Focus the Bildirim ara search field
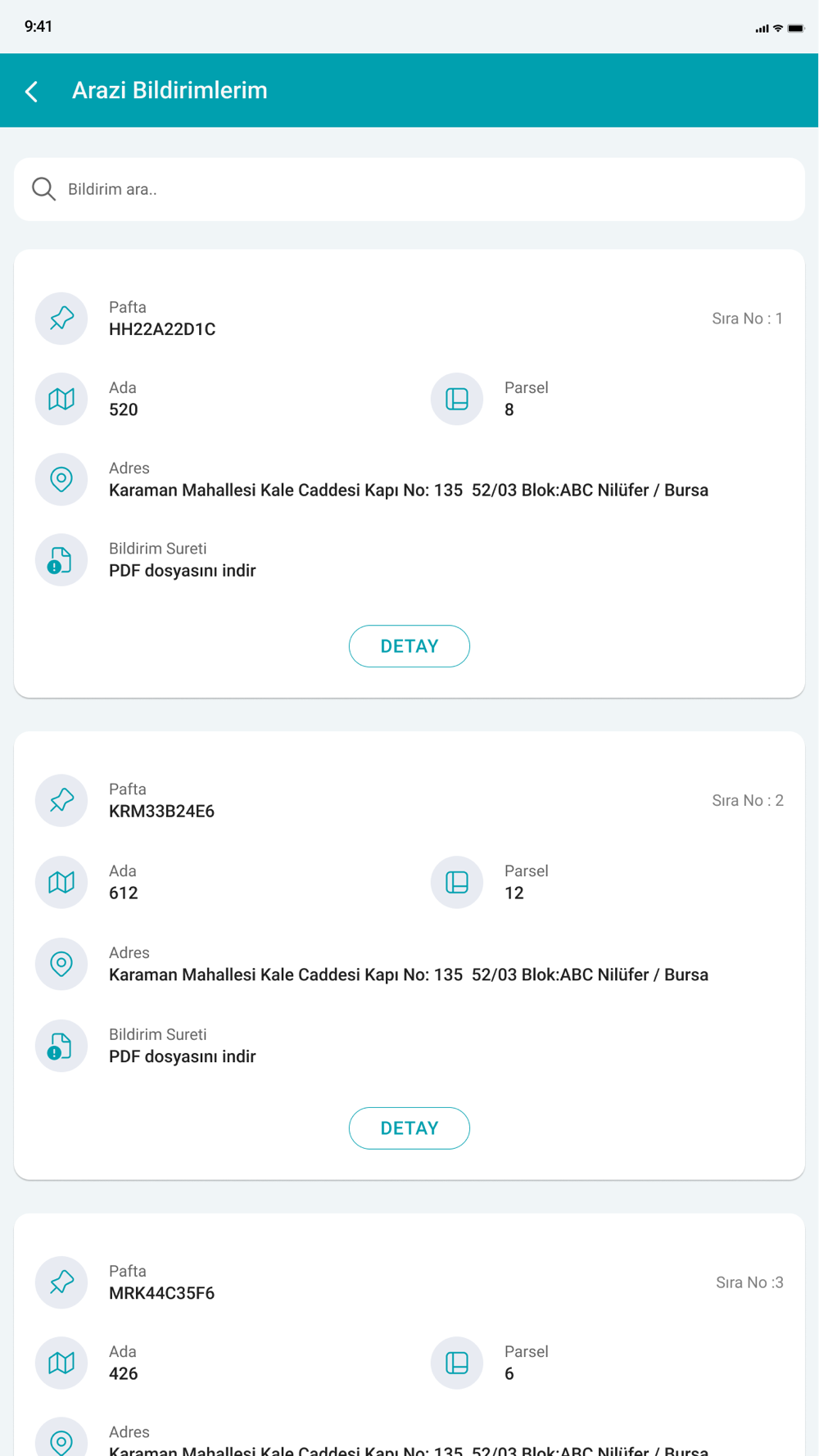Screen dimensions: 819x1456 click(409, 189)
